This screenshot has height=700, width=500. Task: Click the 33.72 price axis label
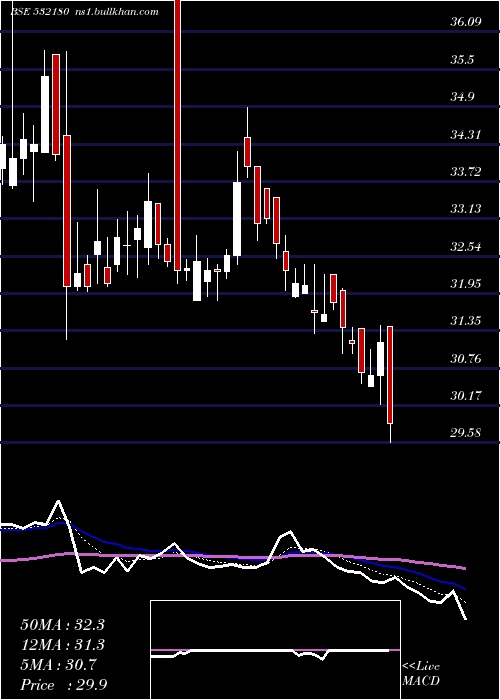(466, 171)
